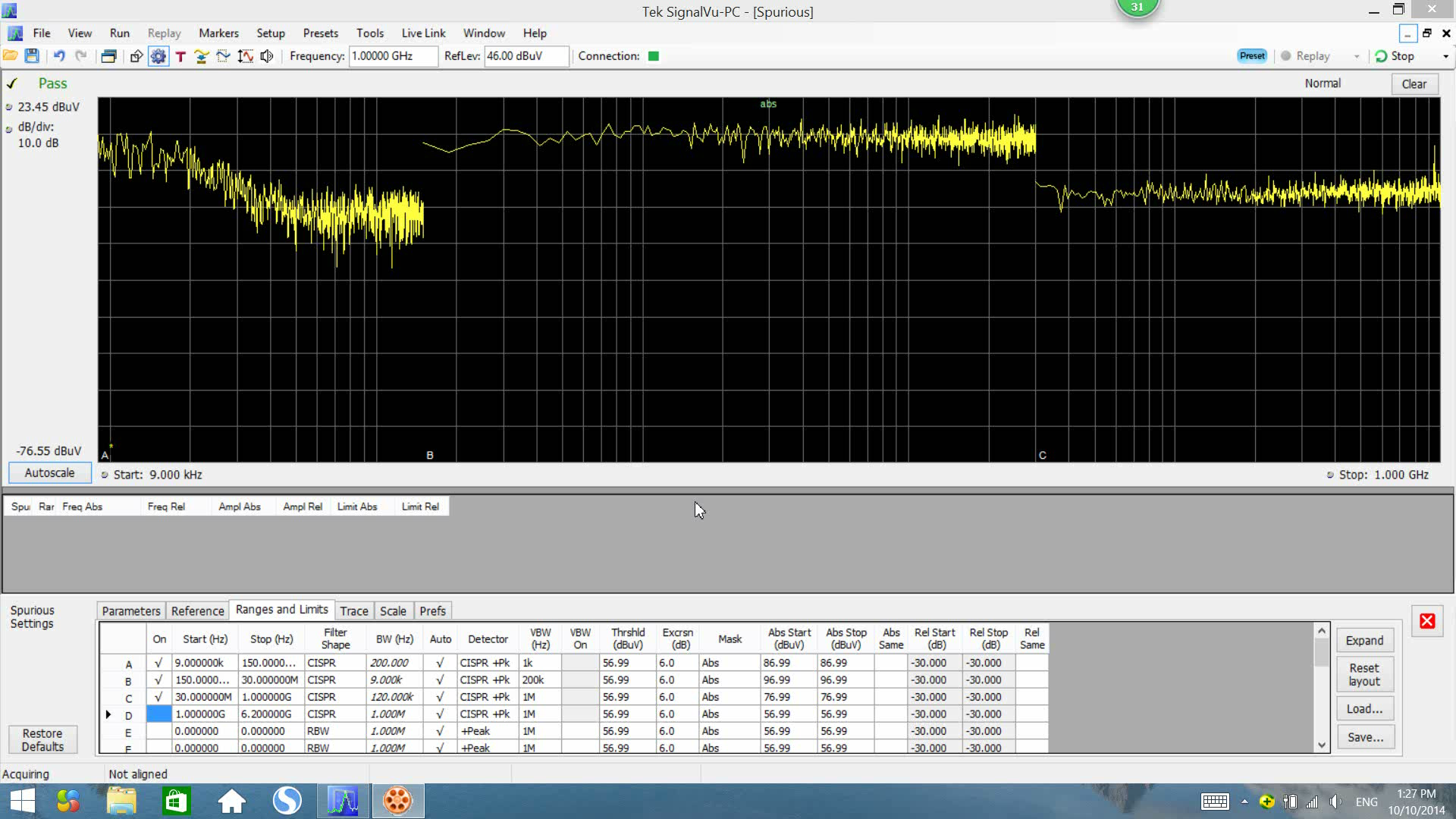Viewport: 1456px width, 819px height.
Task: Click the 23.45 dBuV top-of-graph setting
Action: [49, 107]
